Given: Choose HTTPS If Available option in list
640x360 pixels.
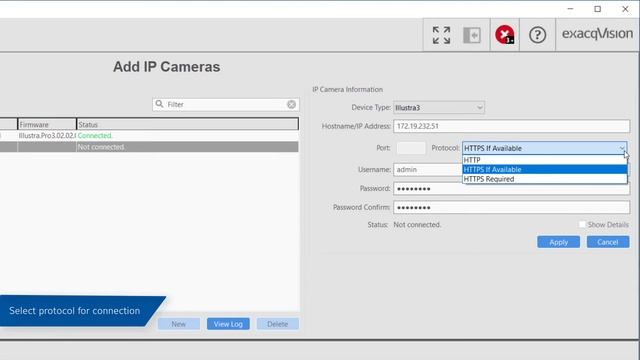Looking at the screenshot, I should [544, 169].
